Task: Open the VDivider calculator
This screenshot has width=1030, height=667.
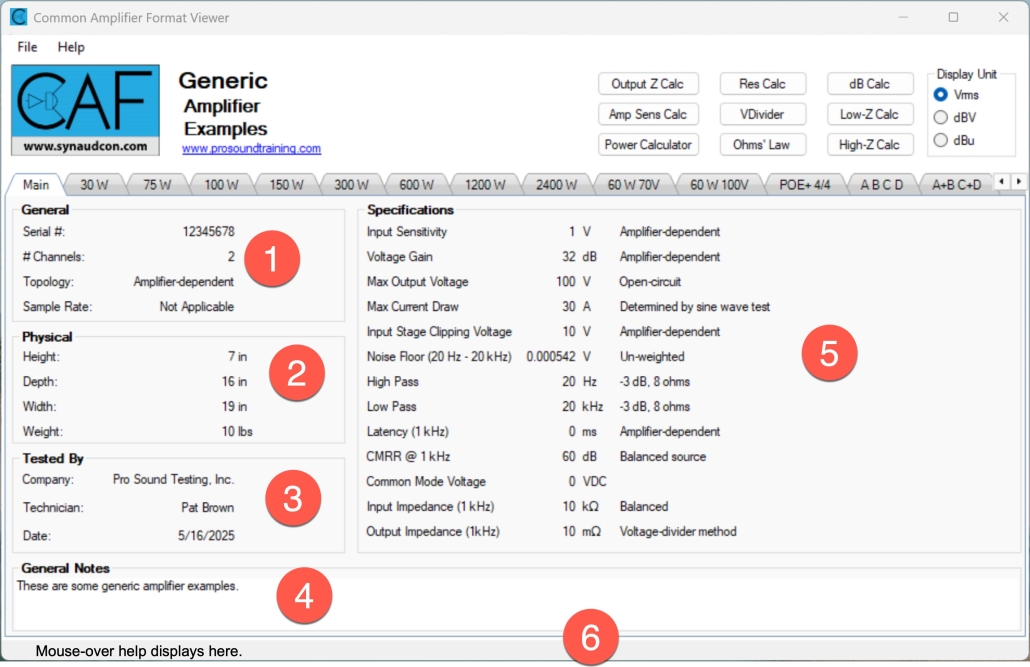Action: pyautogui.click(x=762, y=114)
